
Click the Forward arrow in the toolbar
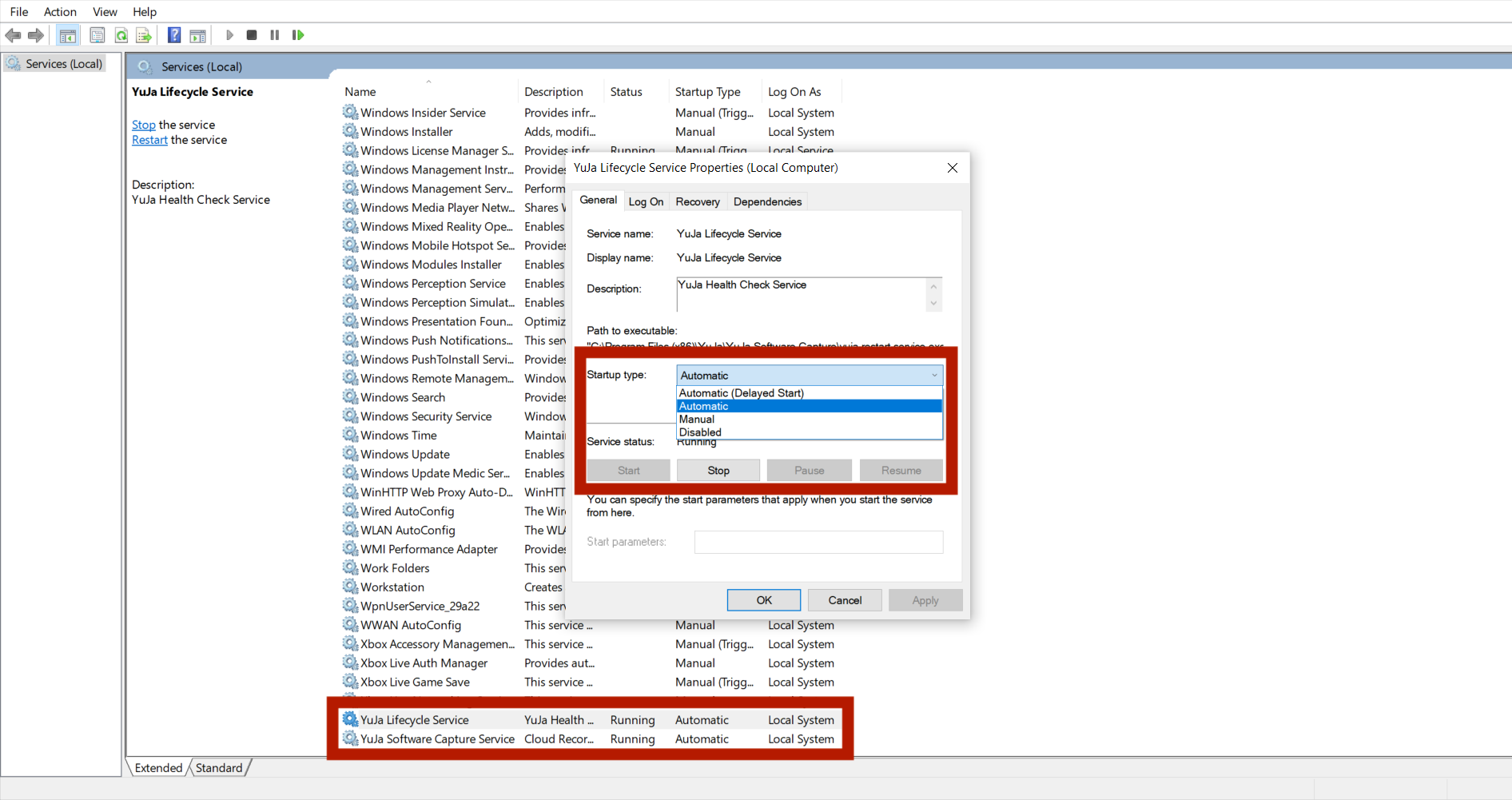36,35
